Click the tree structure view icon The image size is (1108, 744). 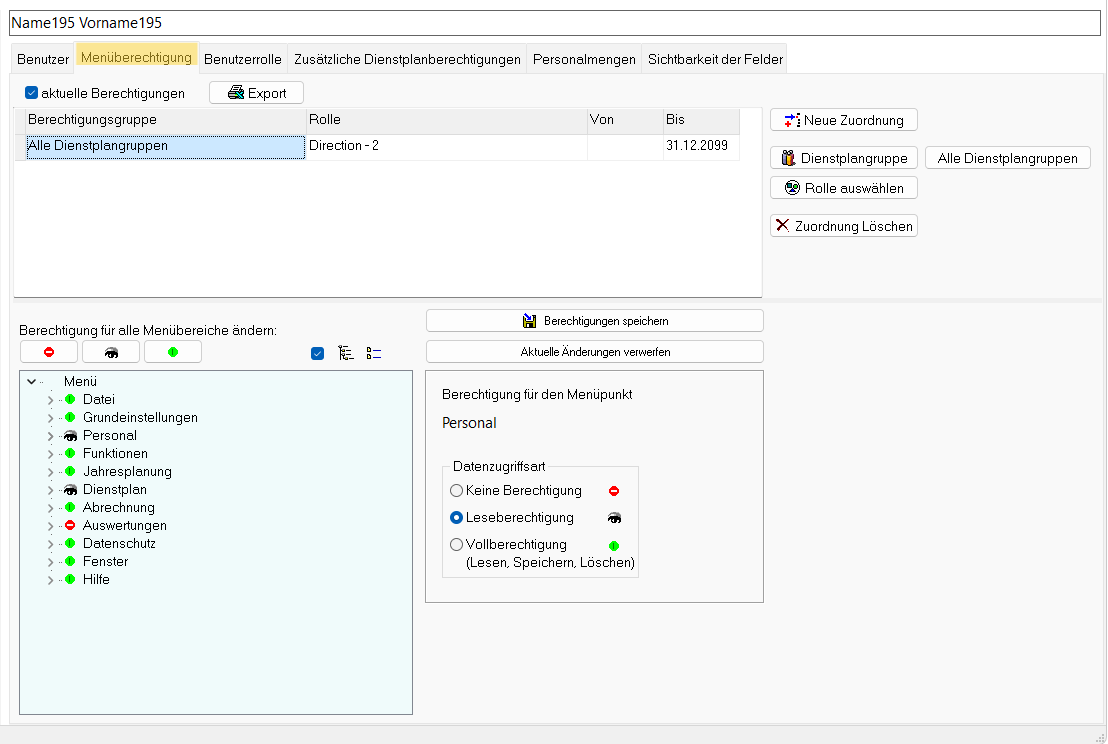coord(346,353)
